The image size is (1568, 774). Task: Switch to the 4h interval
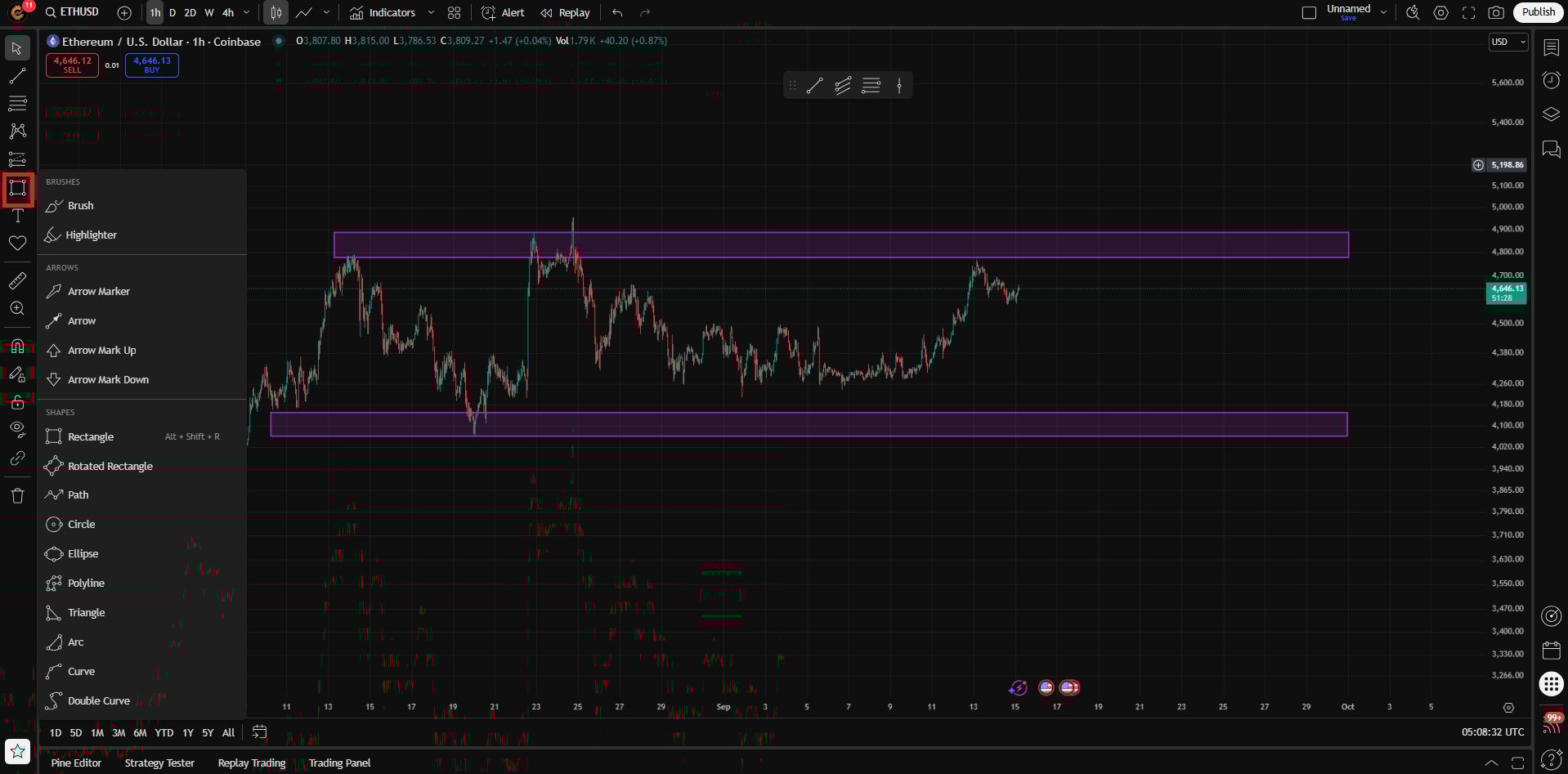coord(228,12)
